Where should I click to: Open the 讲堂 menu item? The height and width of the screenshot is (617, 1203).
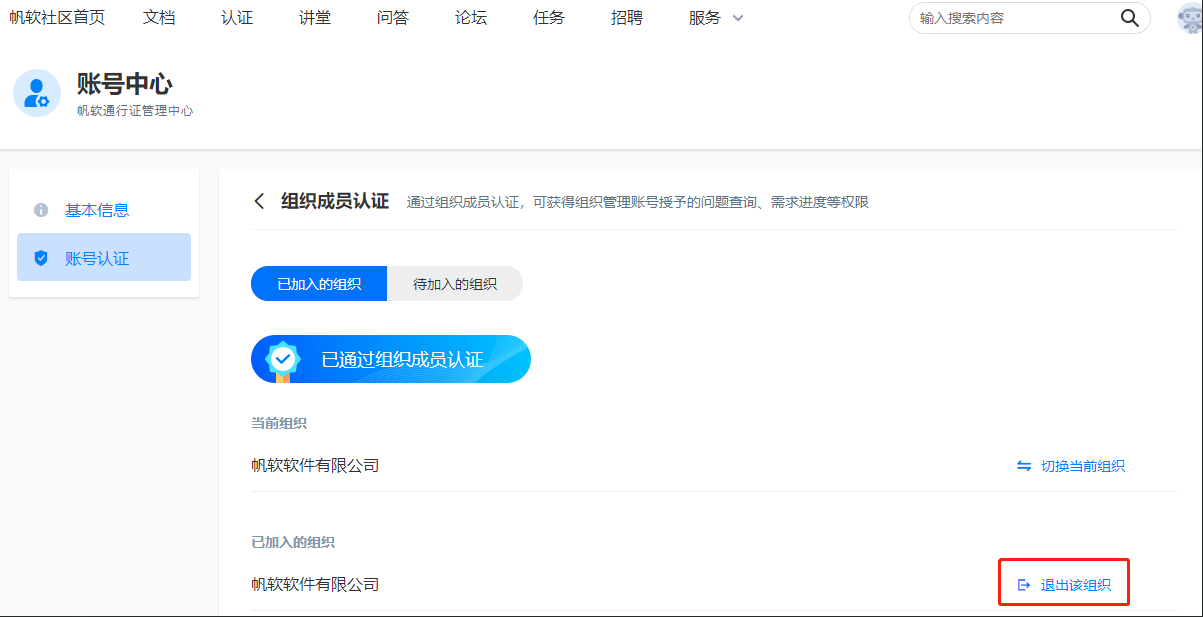[x=315, y=18]
